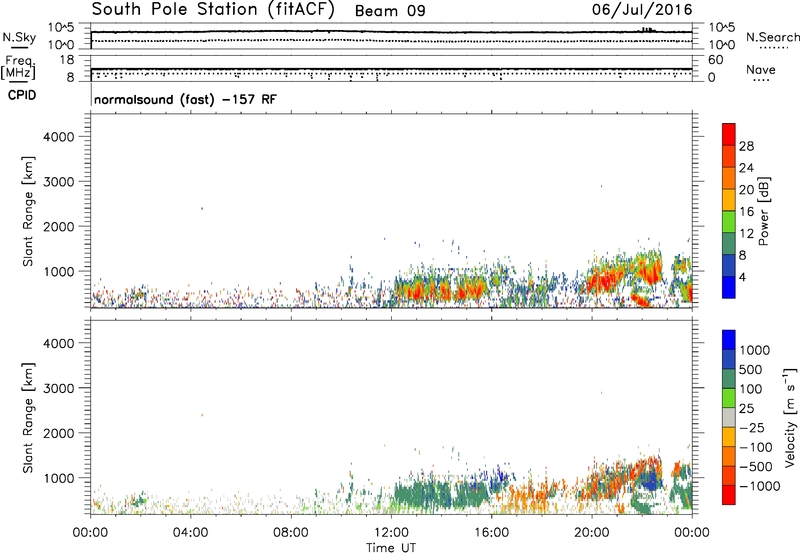Click the "Power [dB]" colorbar title
The height and width of the screenshot is (554, 800).
click(x=763, y=211)
